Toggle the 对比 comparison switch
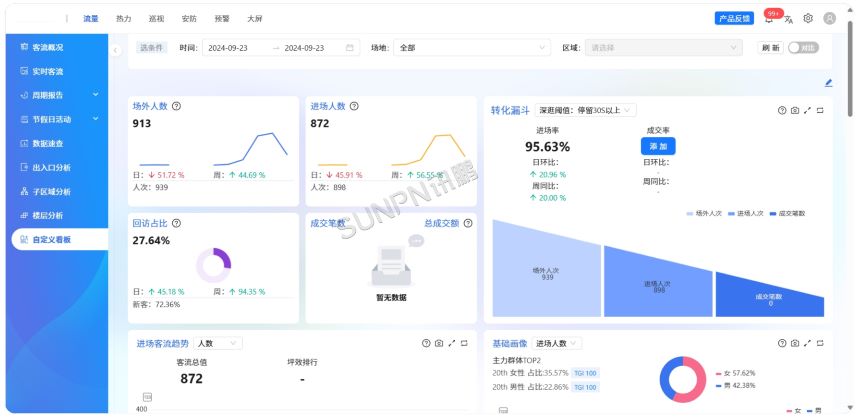 pyautogui.click(x=802, y=47)
